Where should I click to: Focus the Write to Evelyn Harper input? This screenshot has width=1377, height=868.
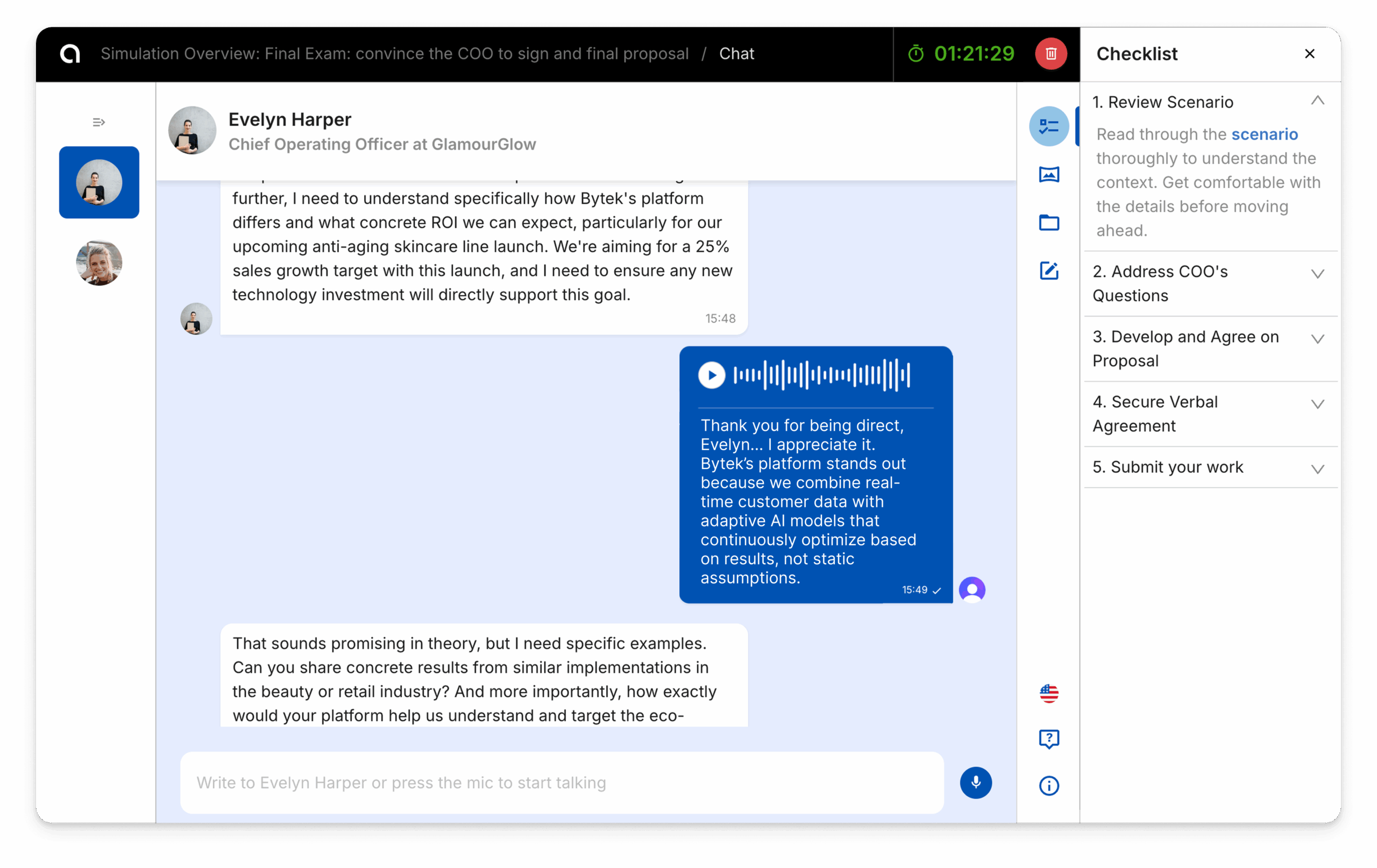pyautogui.click(x=562, y=783)
